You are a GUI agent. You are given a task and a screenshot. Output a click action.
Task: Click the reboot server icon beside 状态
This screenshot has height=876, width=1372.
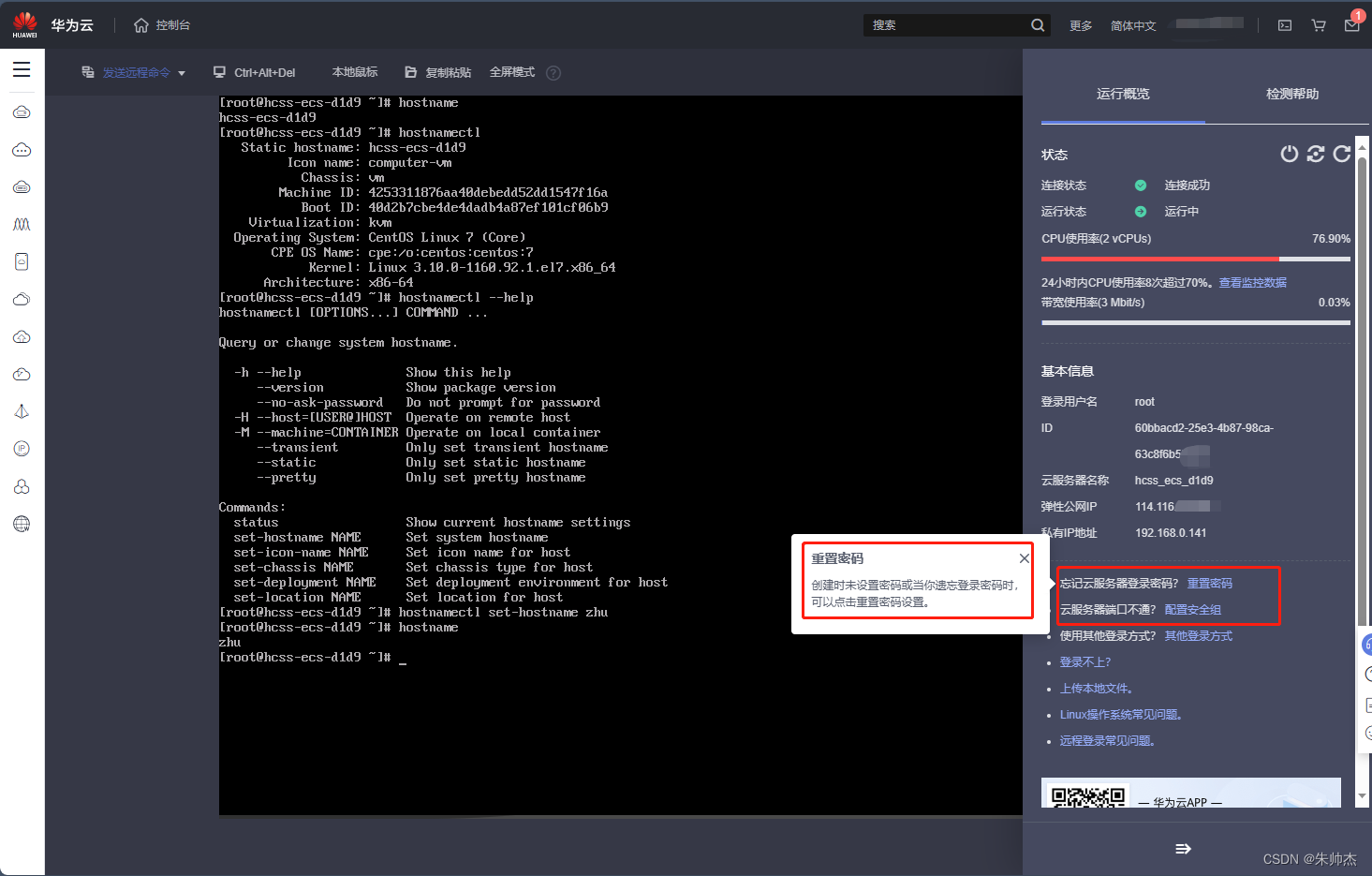1316,154
